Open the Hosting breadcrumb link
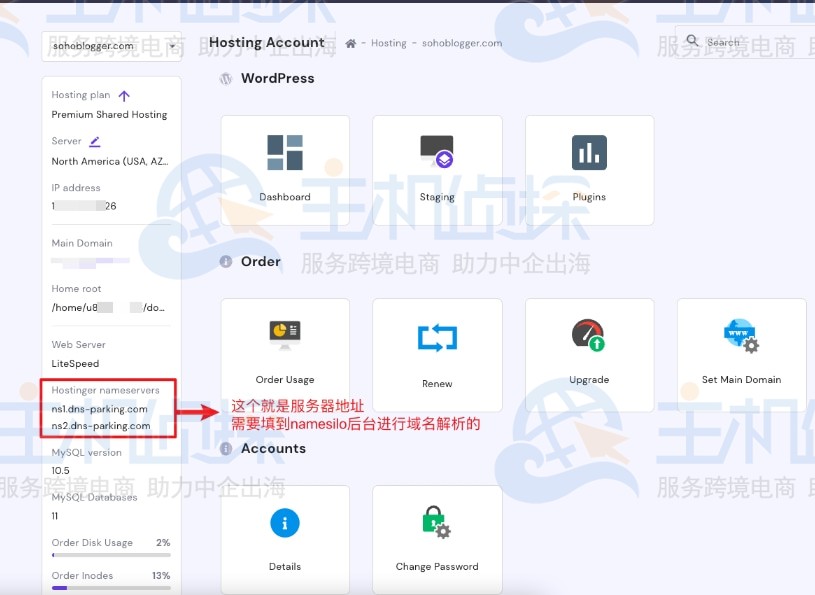The width and height of the screenshot is (815, 595). click(389, 43)
